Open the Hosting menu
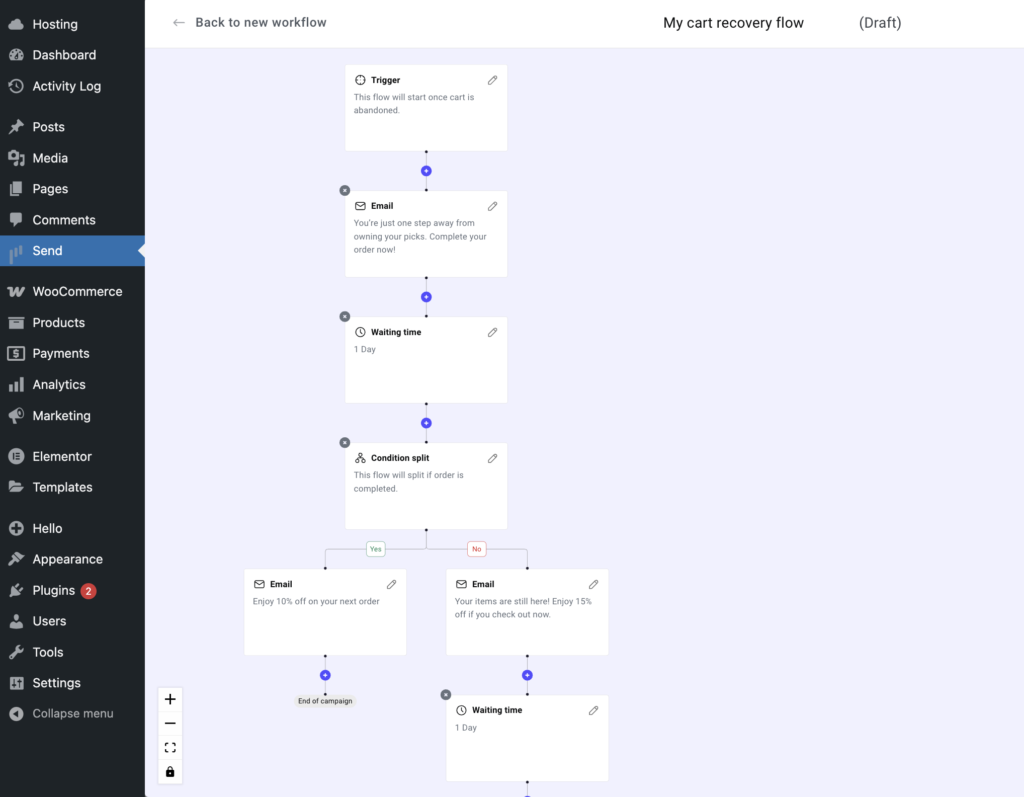Viewport: 1024px width, 797px height. pos(72,24)
